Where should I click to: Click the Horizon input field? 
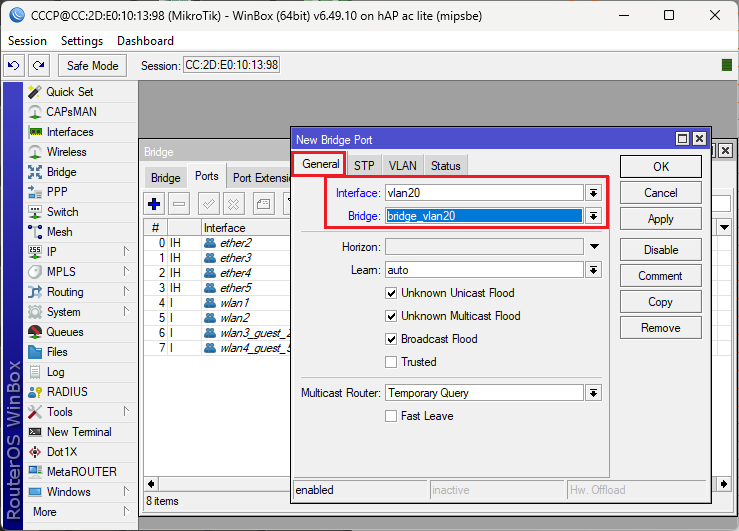pyautogui.click(x=484, y=247)
